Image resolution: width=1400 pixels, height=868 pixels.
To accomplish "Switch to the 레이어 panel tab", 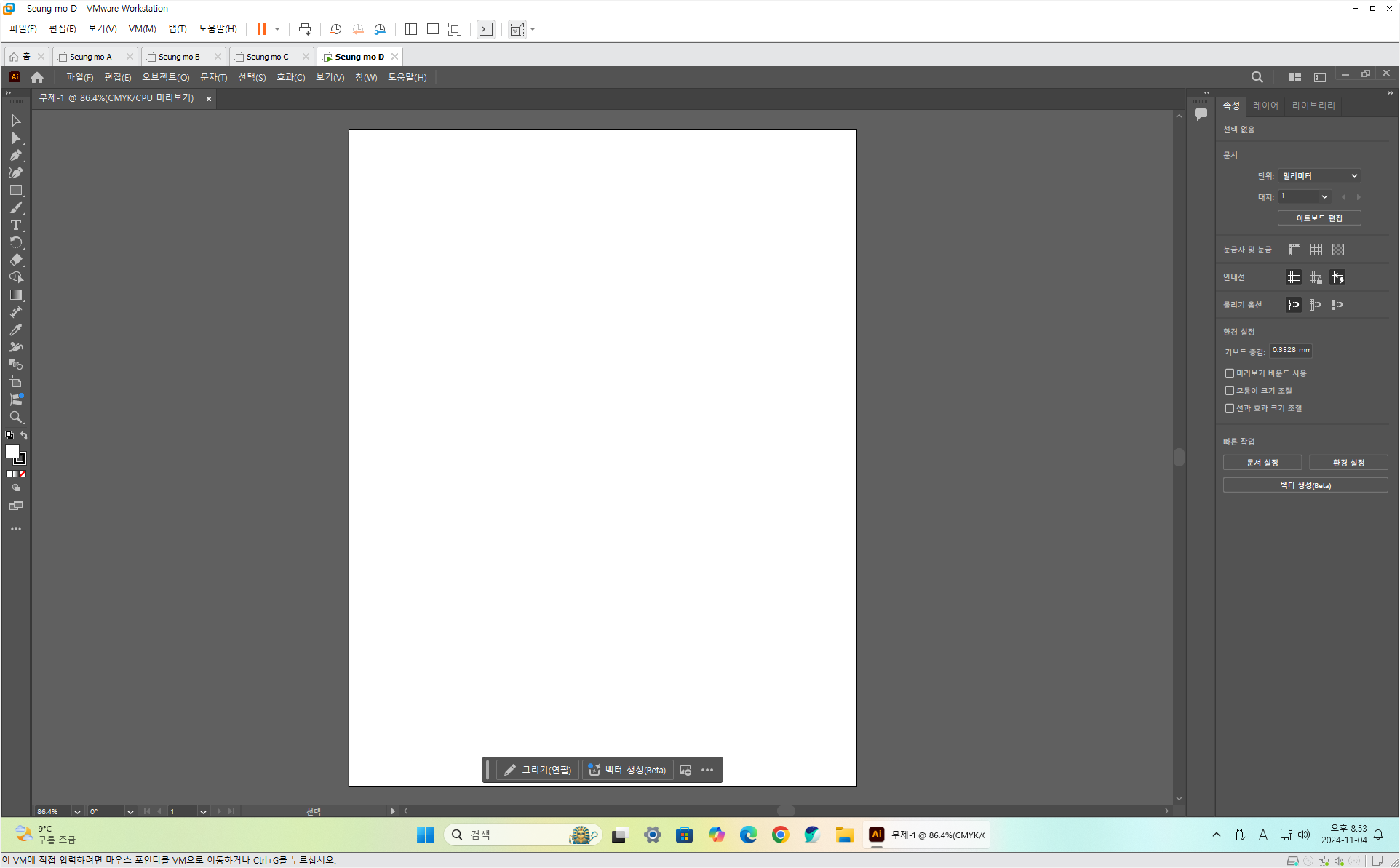I will pyautogui.click(x=1265, y=105).
